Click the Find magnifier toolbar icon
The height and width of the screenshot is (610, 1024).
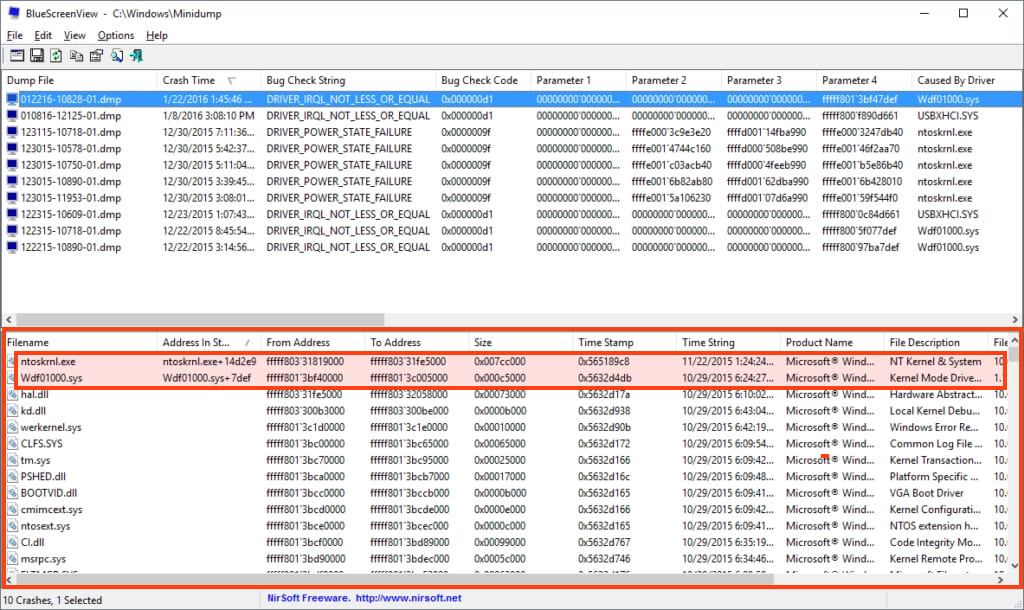click(x=117, y=56)
